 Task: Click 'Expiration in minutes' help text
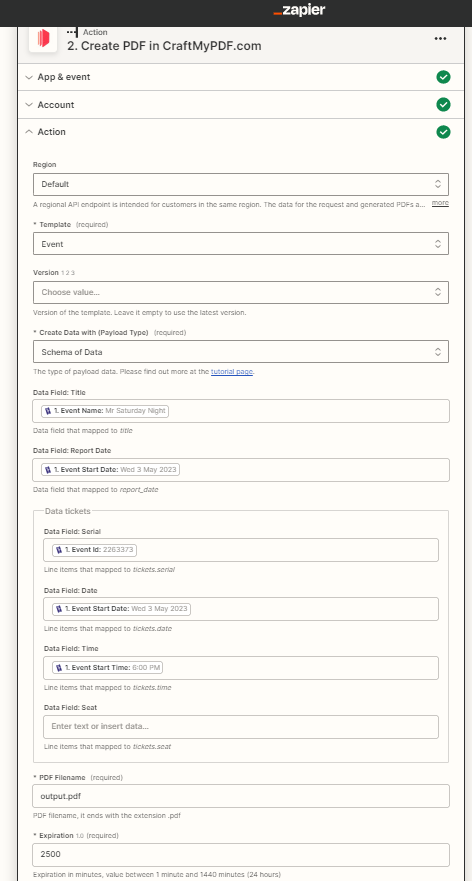(157, 875)
